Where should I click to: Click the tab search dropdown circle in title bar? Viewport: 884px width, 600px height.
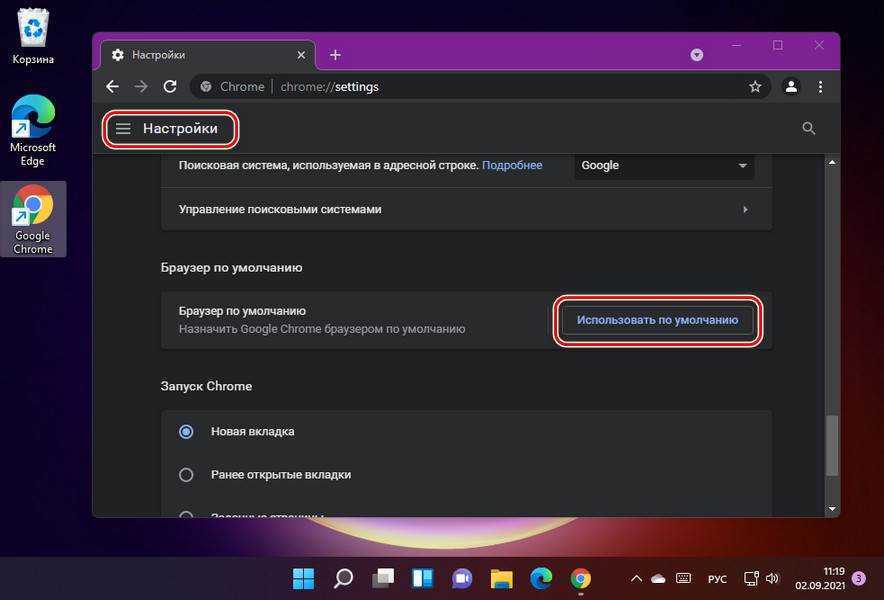[697, 55]
